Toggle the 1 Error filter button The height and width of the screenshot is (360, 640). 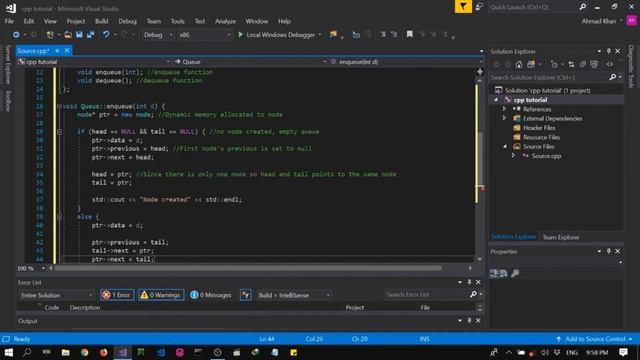pyautogui.click(x=118, y=295)
